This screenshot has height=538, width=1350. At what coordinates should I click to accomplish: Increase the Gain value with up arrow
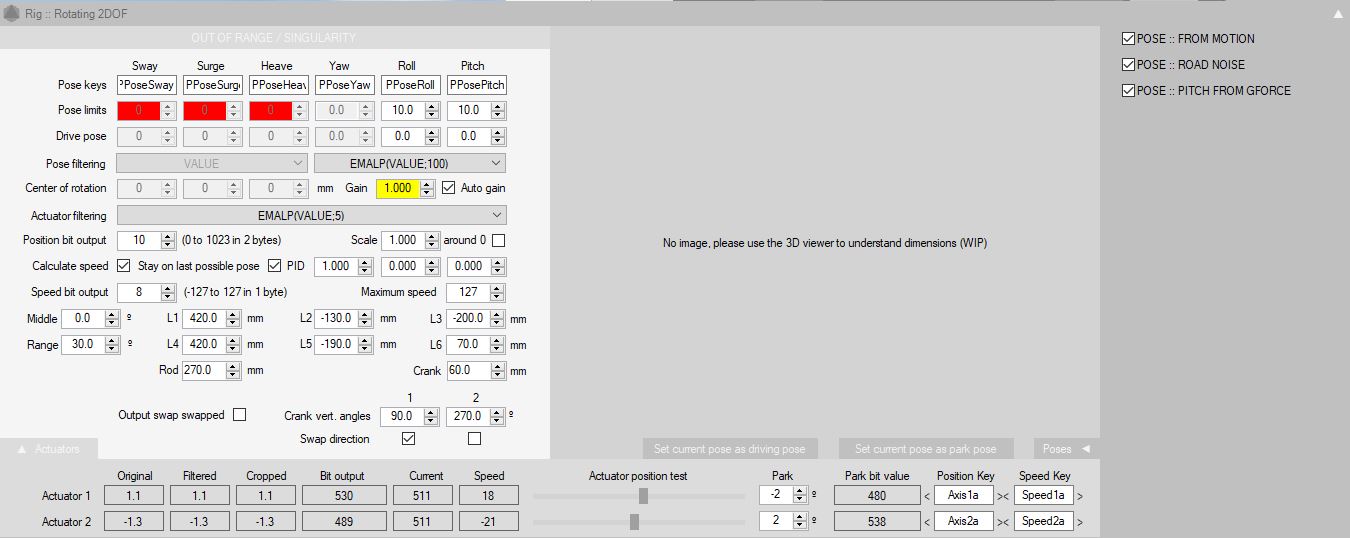(428, 183)
